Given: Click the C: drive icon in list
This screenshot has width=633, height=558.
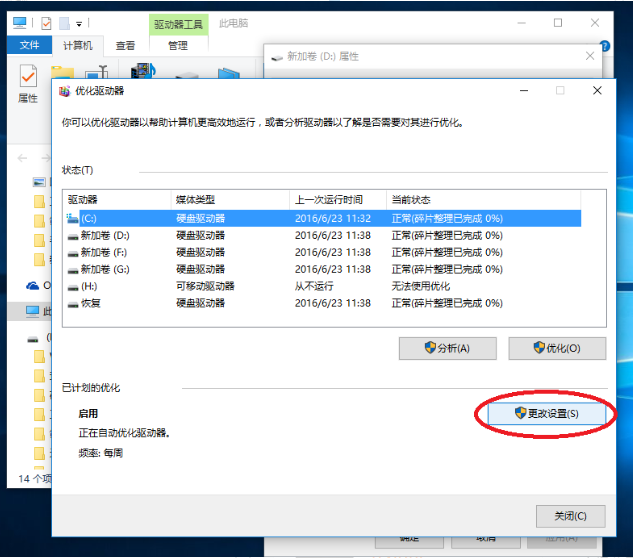Looking at the screenshot, I should click(x=72, y=218).
